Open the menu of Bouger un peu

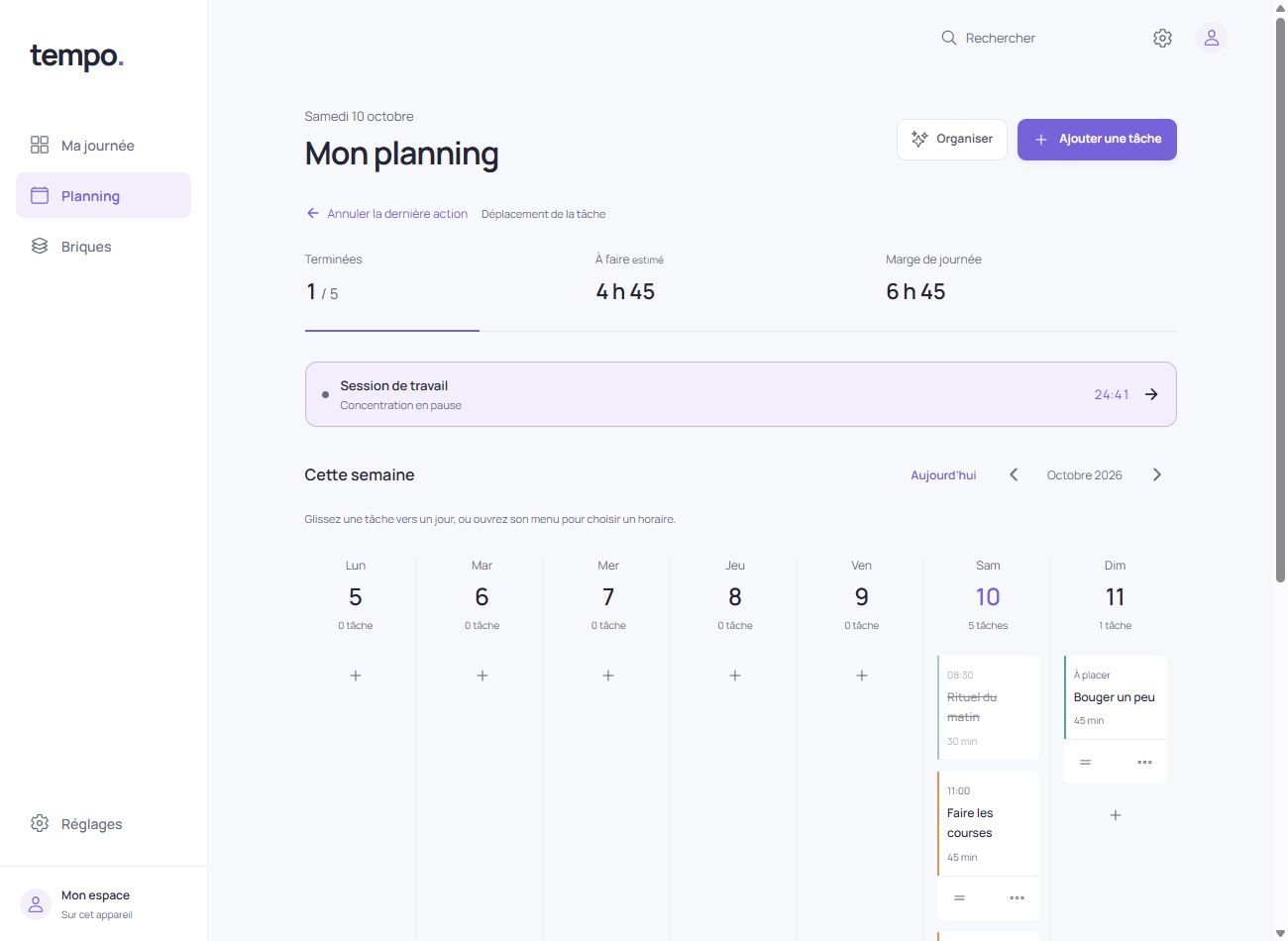[1144, 763]
